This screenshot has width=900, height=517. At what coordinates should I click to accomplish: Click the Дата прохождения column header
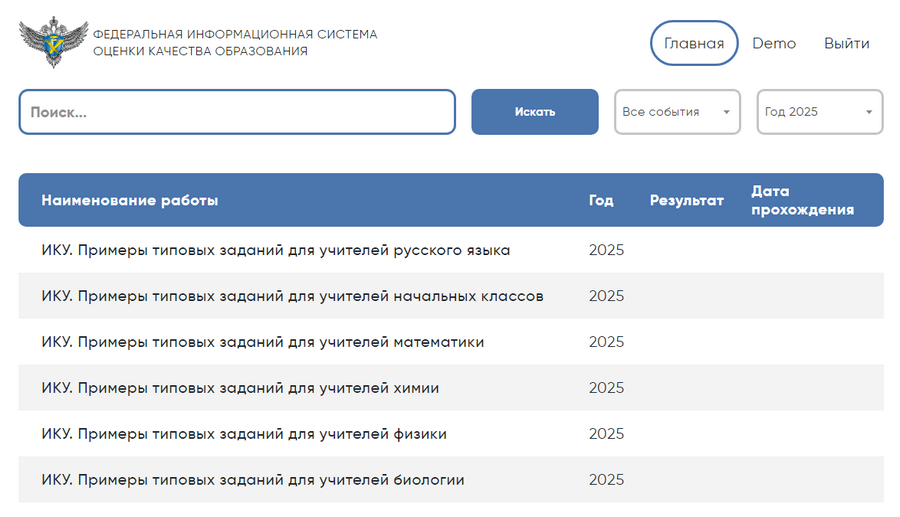(x=802, y=200)
